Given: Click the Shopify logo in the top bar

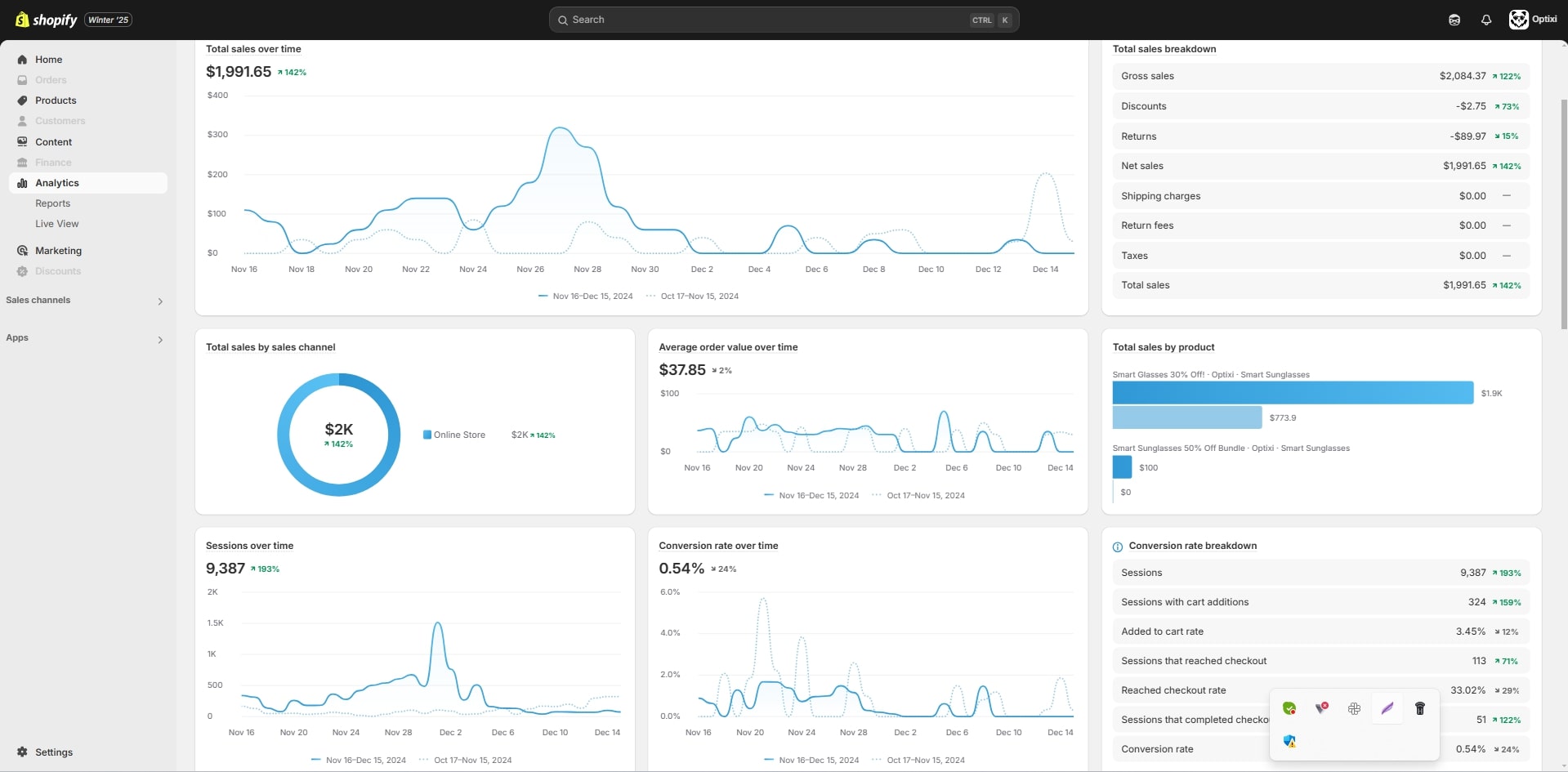Looking at the screenshot, I should click(47, 20).
